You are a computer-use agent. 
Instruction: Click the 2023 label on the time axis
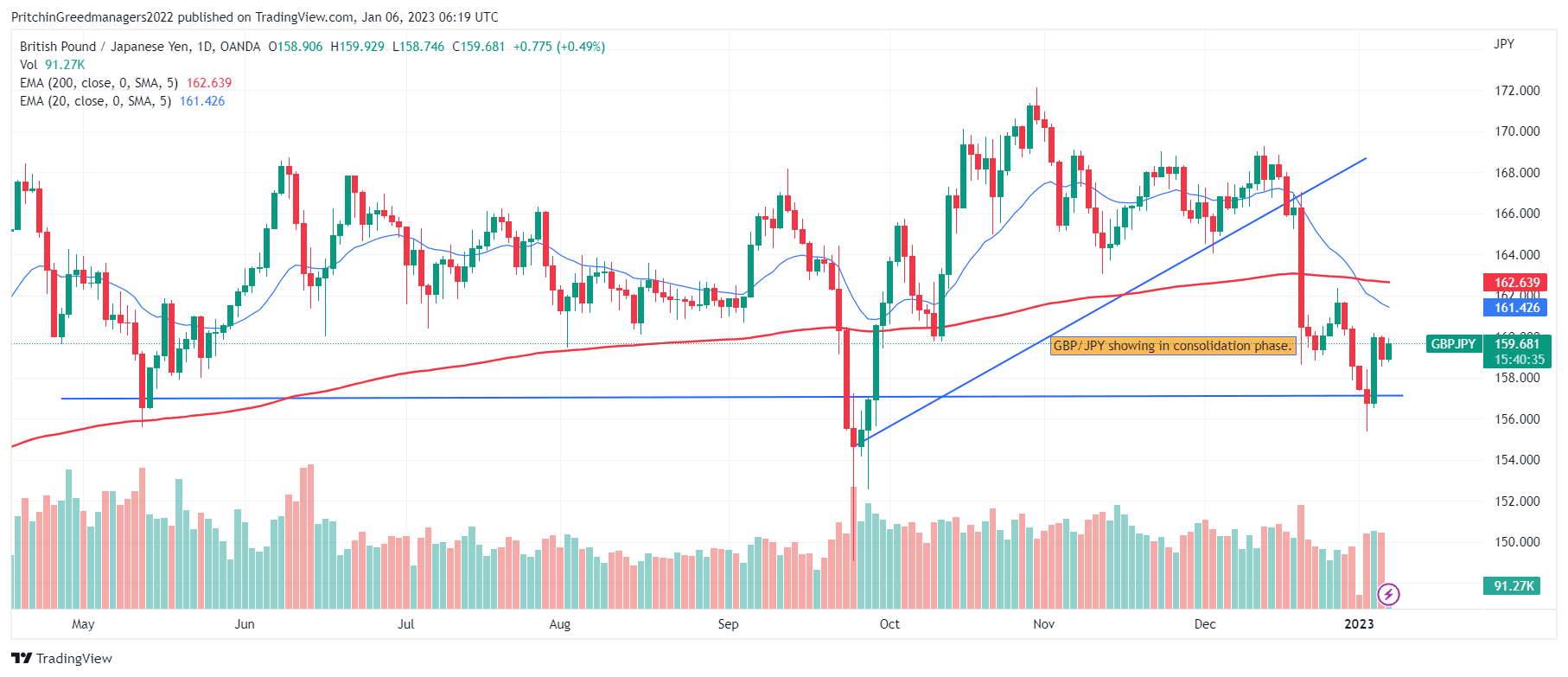(x=1359, y=624)
